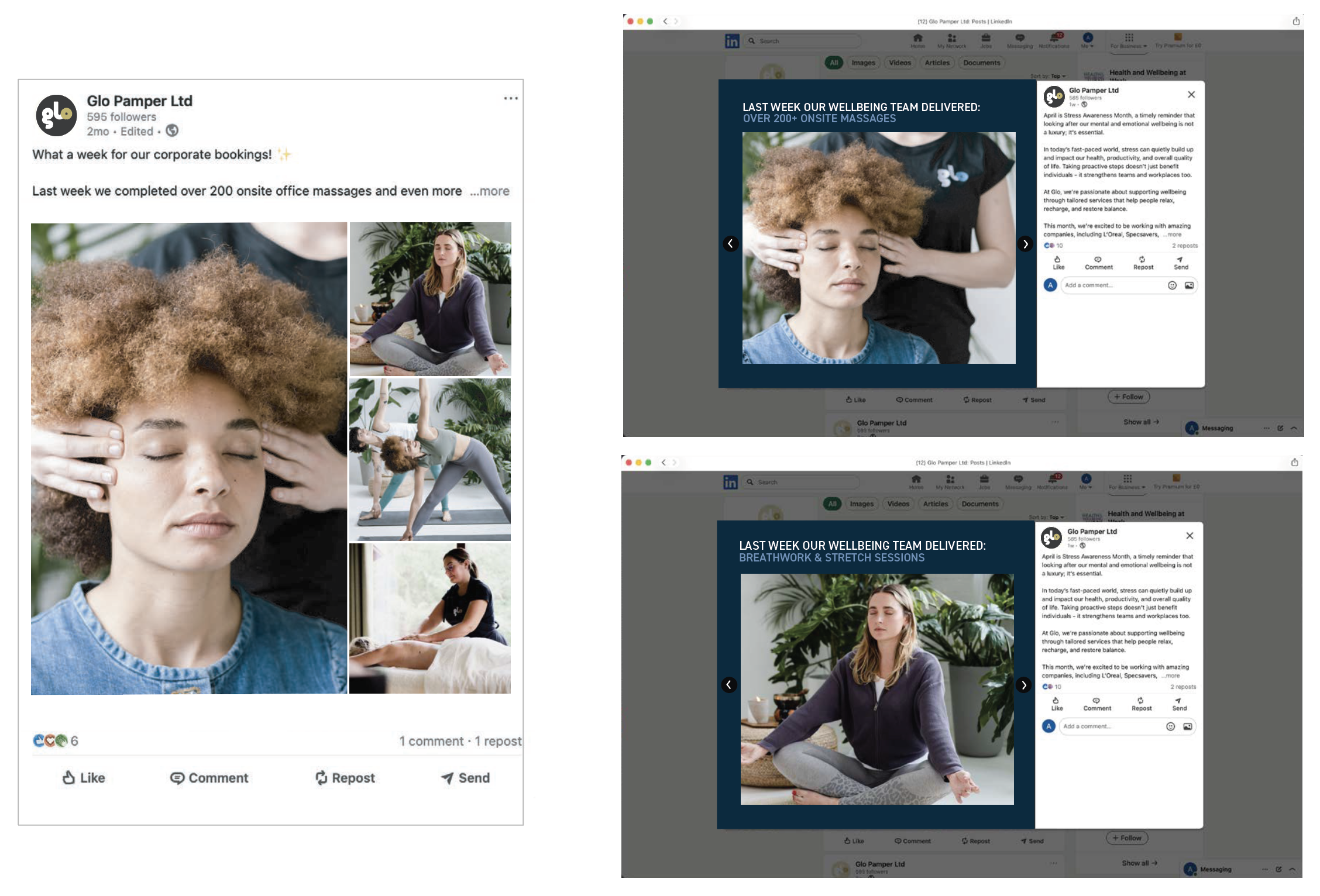This screenshot has height=896, width=1320.
Task: Click the large Like button under '6' reactions
Action: [x=84, y=778]
